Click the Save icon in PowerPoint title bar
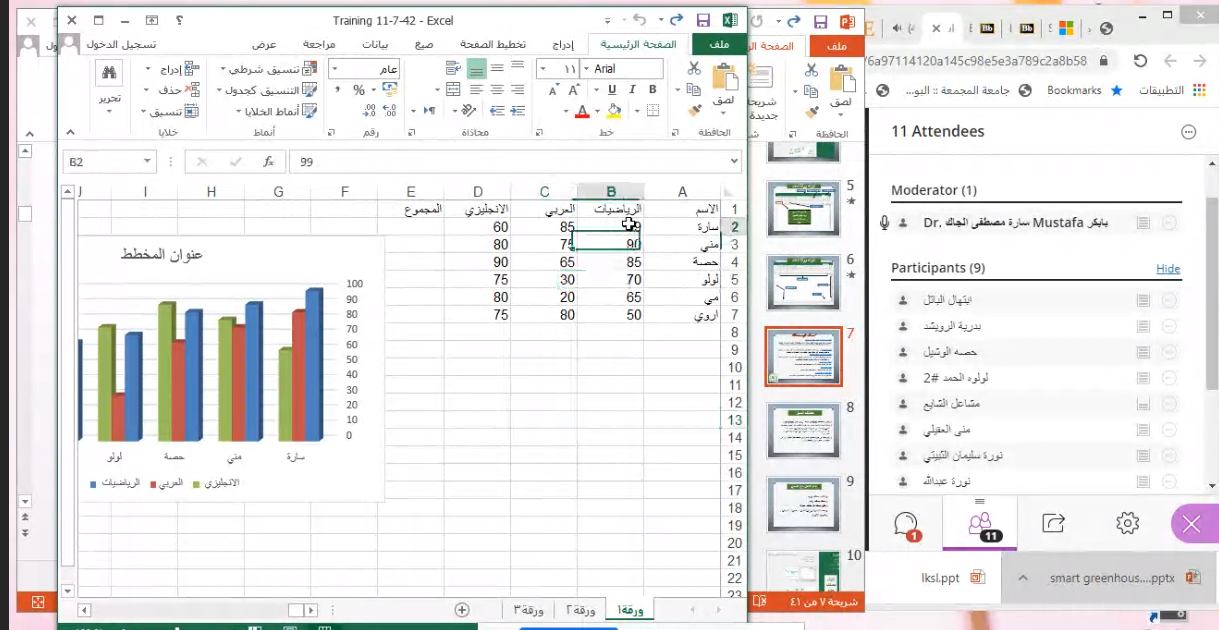The height and width of the screenshot is (630, 1219). pos(820,22)
